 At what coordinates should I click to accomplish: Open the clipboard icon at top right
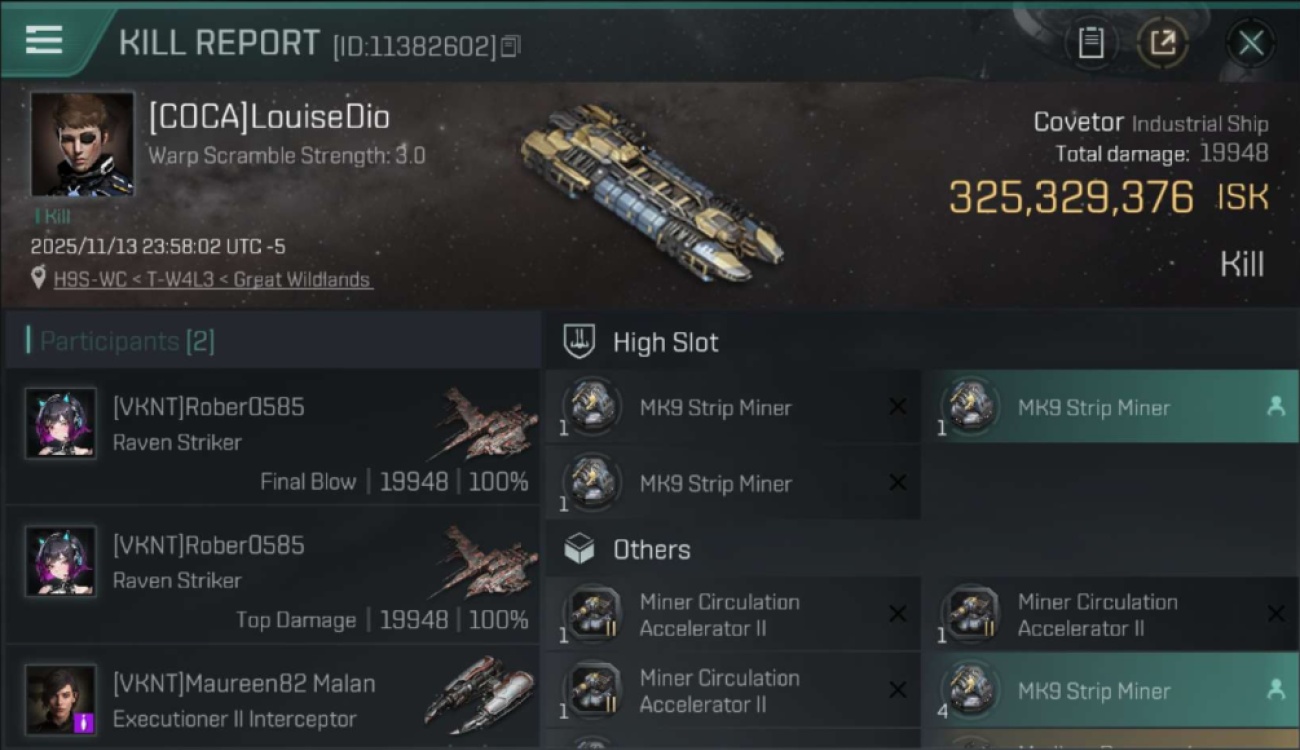(1091, 43)
